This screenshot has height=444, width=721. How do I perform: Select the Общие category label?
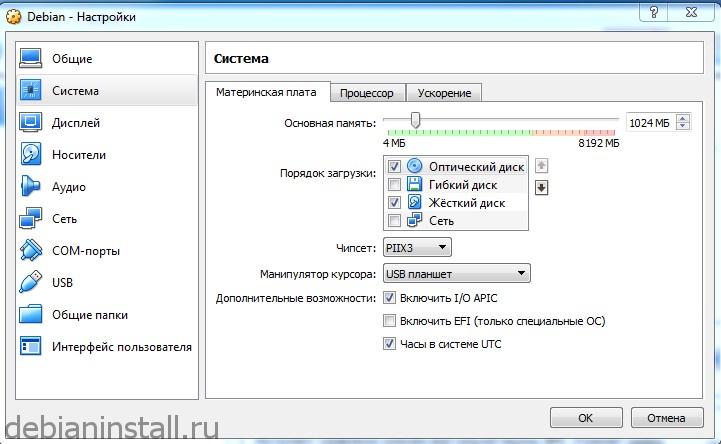tap(72, 59)
